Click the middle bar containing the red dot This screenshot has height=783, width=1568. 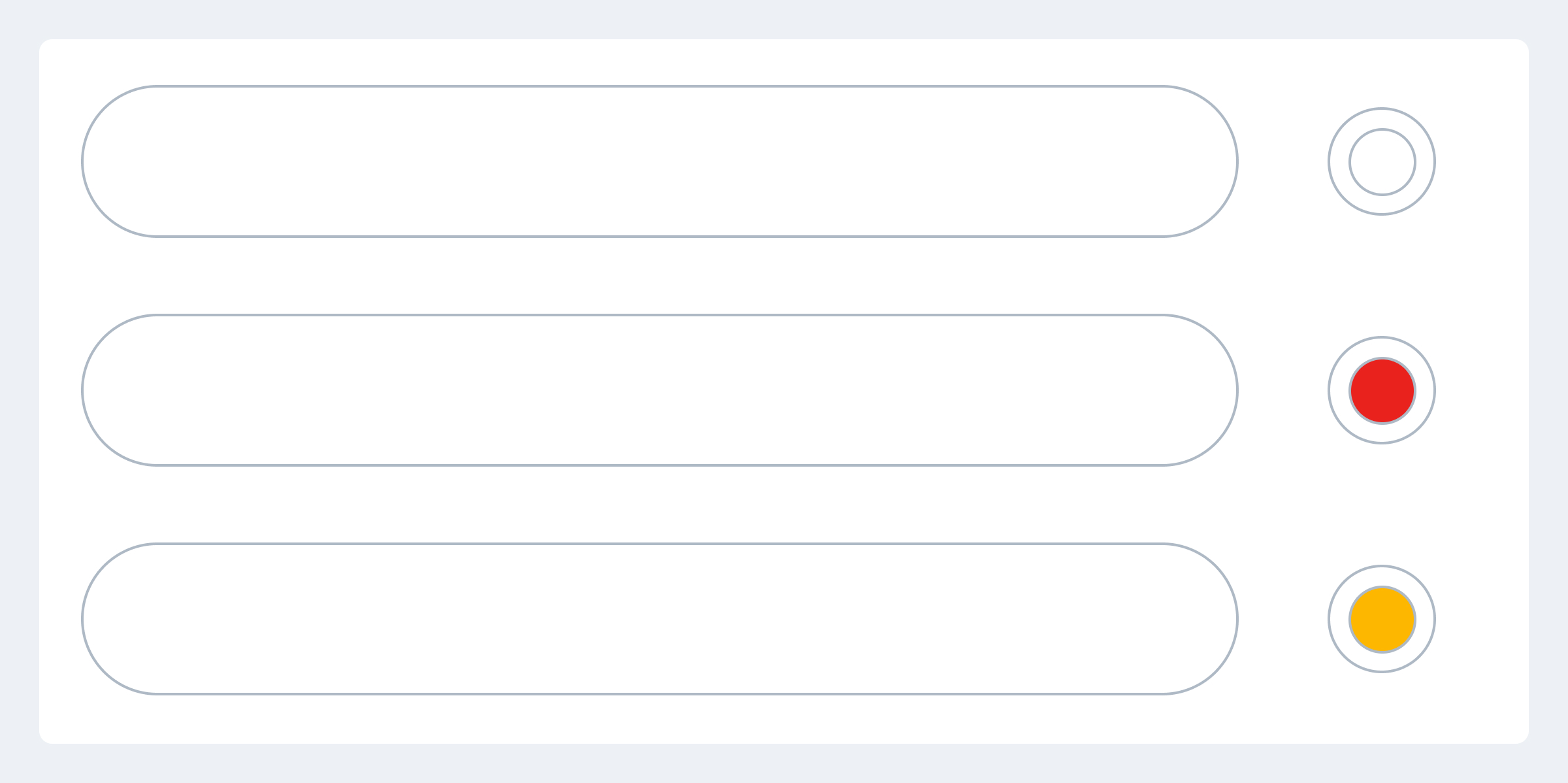point(660,390)
